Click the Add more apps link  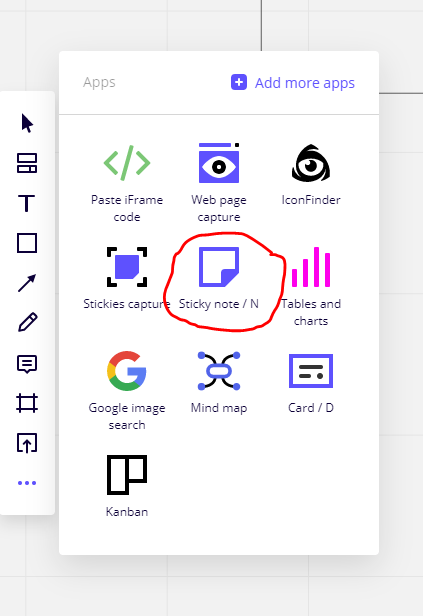[293, 83]
